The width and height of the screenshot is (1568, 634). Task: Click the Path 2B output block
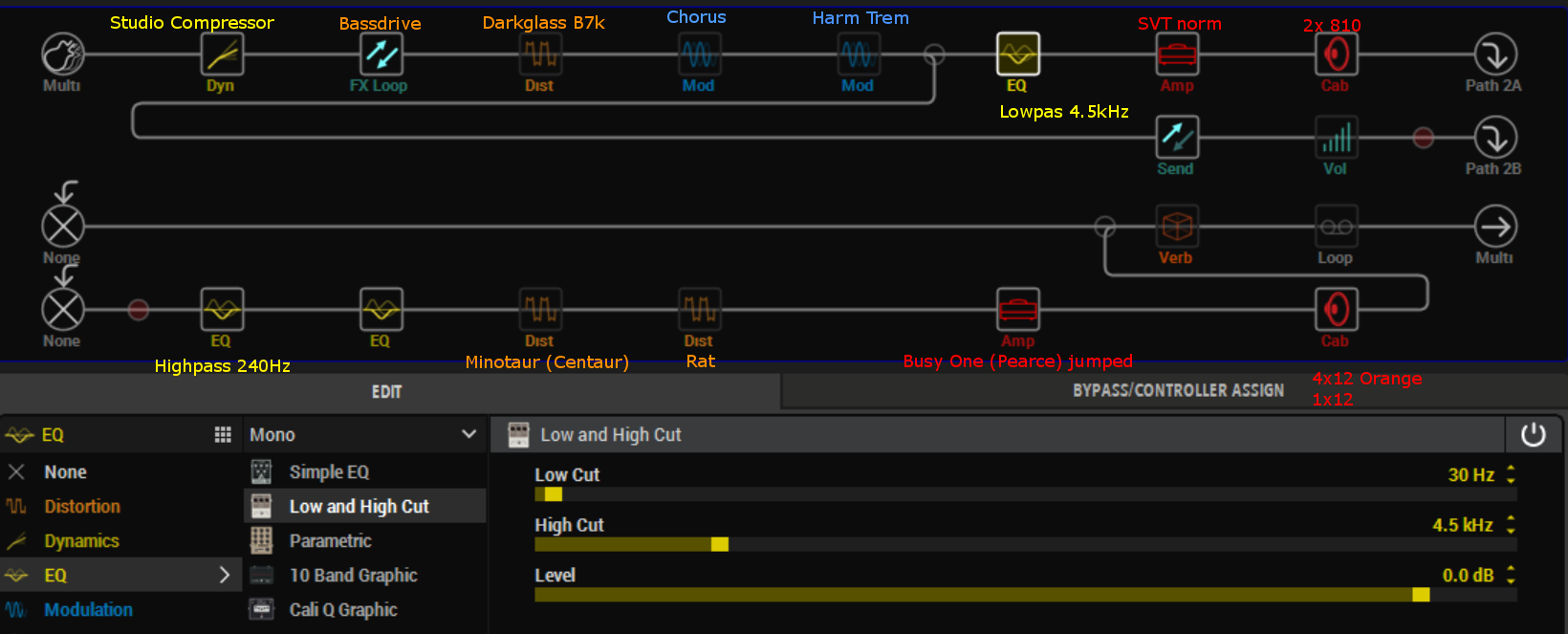click(1495, 138)
